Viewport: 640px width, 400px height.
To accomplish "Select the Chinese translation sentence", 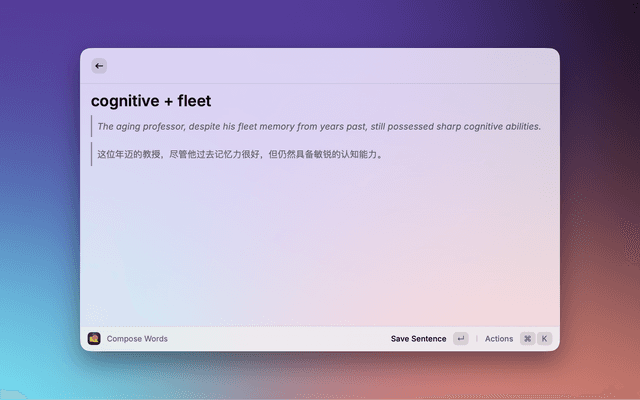I will pyautogui.click(x=240, y=155).
